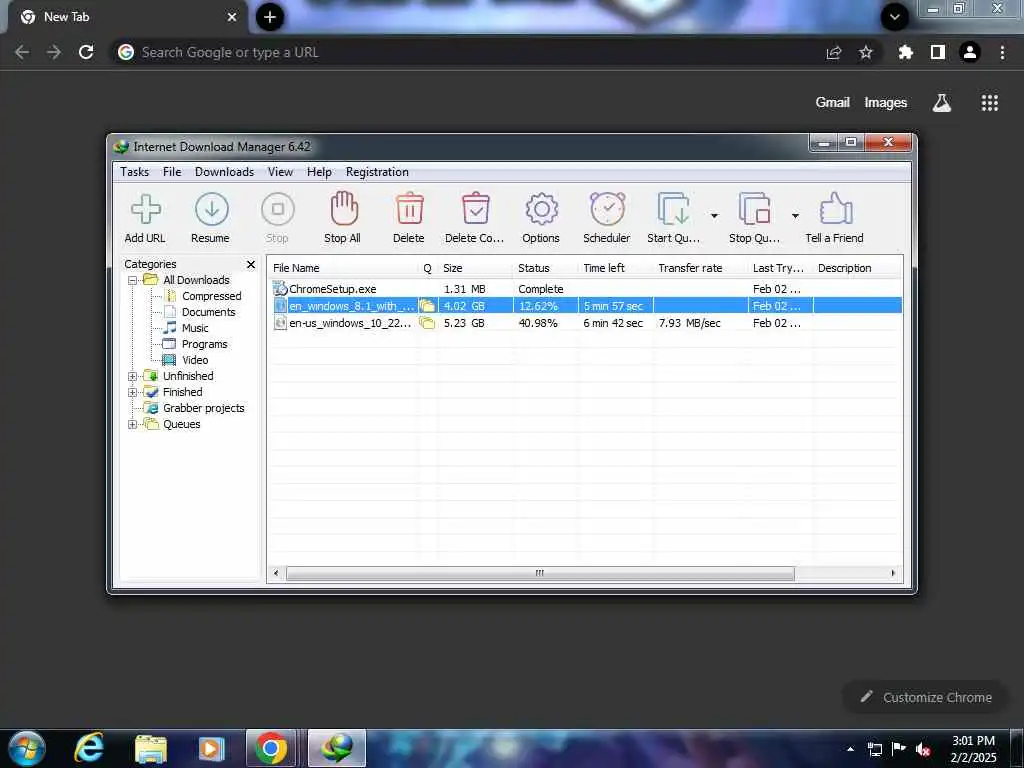Screen dimensions: 1024x768
Task: Click the Start Queue icon
Action: click(673, 218)
